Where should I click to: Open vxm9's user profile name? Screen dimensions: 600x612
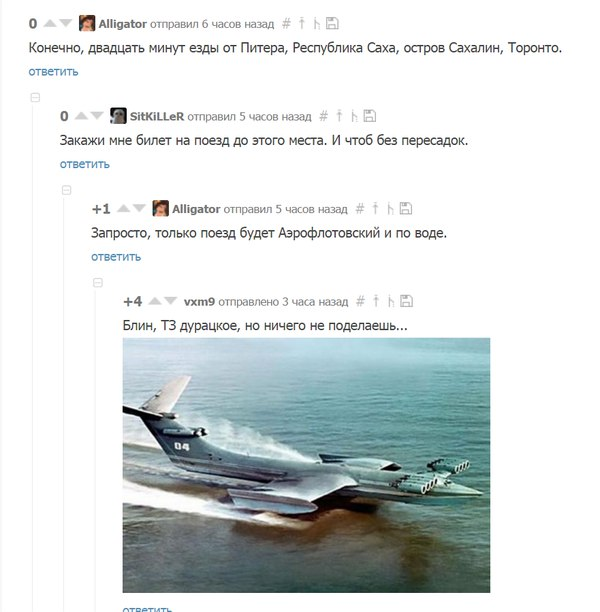199,301
